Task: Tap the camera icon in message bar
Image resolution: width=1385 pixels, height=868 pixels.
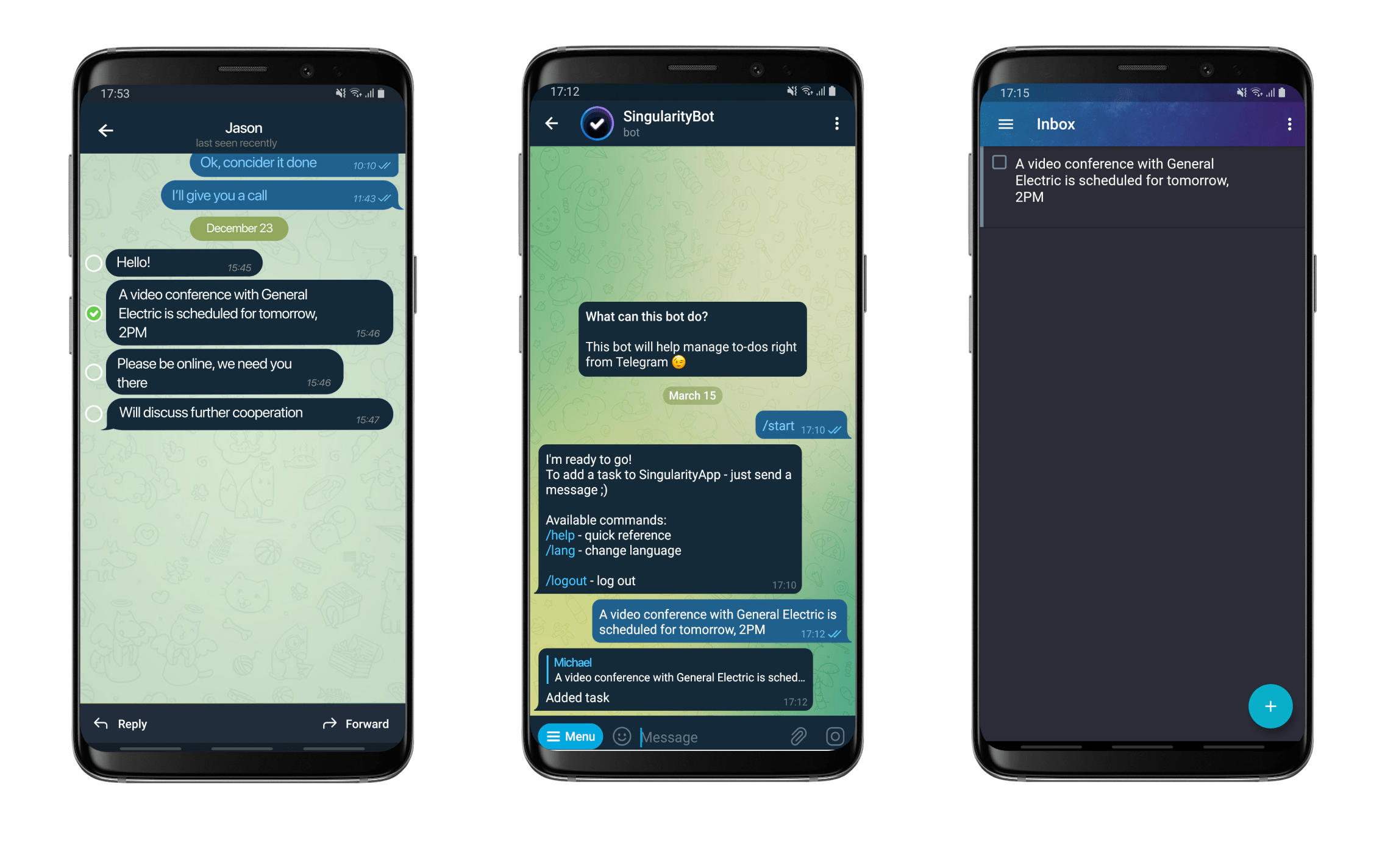Action: pos(833,737)
